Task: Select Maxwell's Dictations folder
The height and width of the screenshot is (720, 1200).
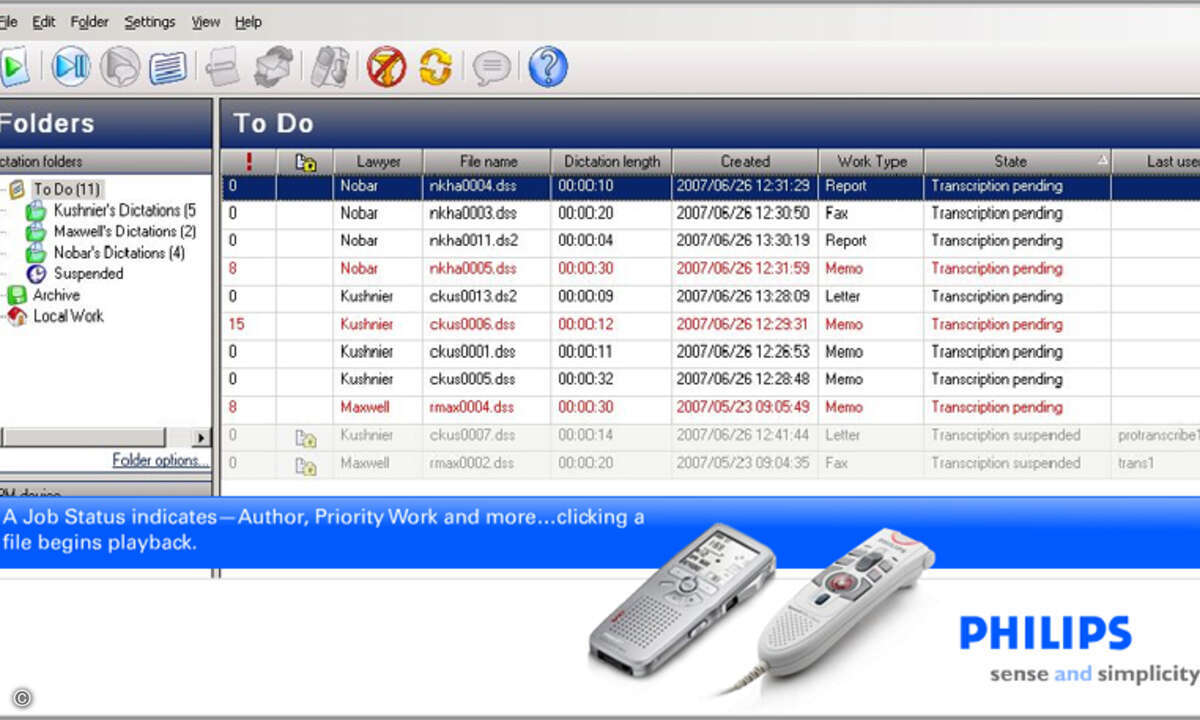Action: (x=124, y=231)
